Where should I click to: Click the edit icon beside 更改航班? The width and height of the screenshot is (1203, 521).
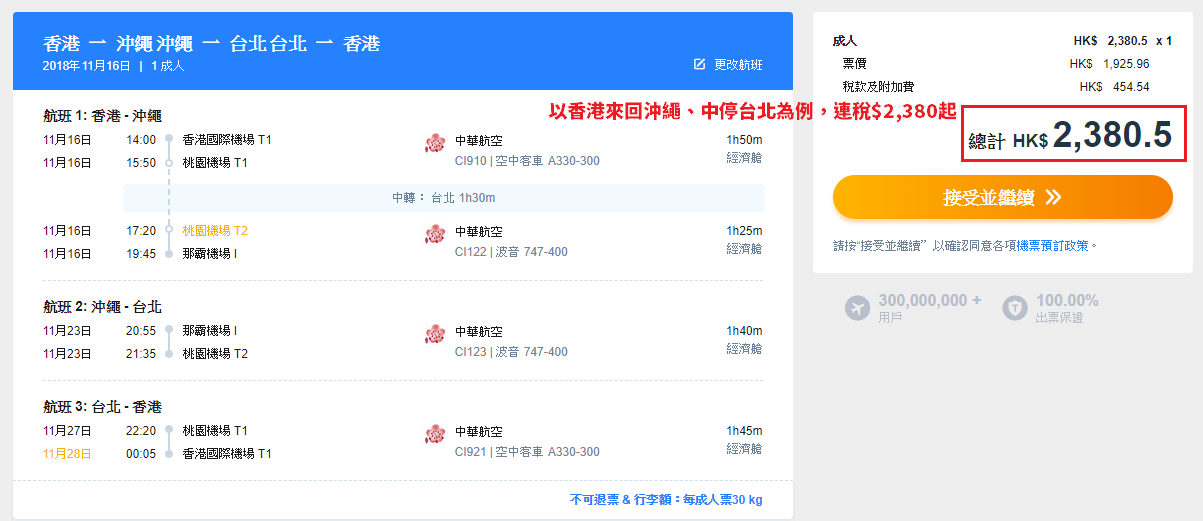(x=700, y=64)
